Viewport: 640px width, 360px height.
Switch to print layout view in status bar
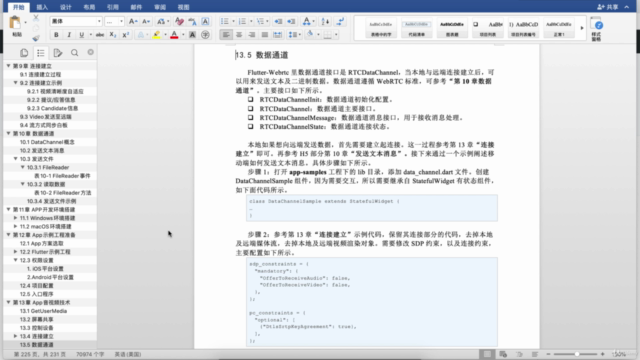tap(487, 354)
